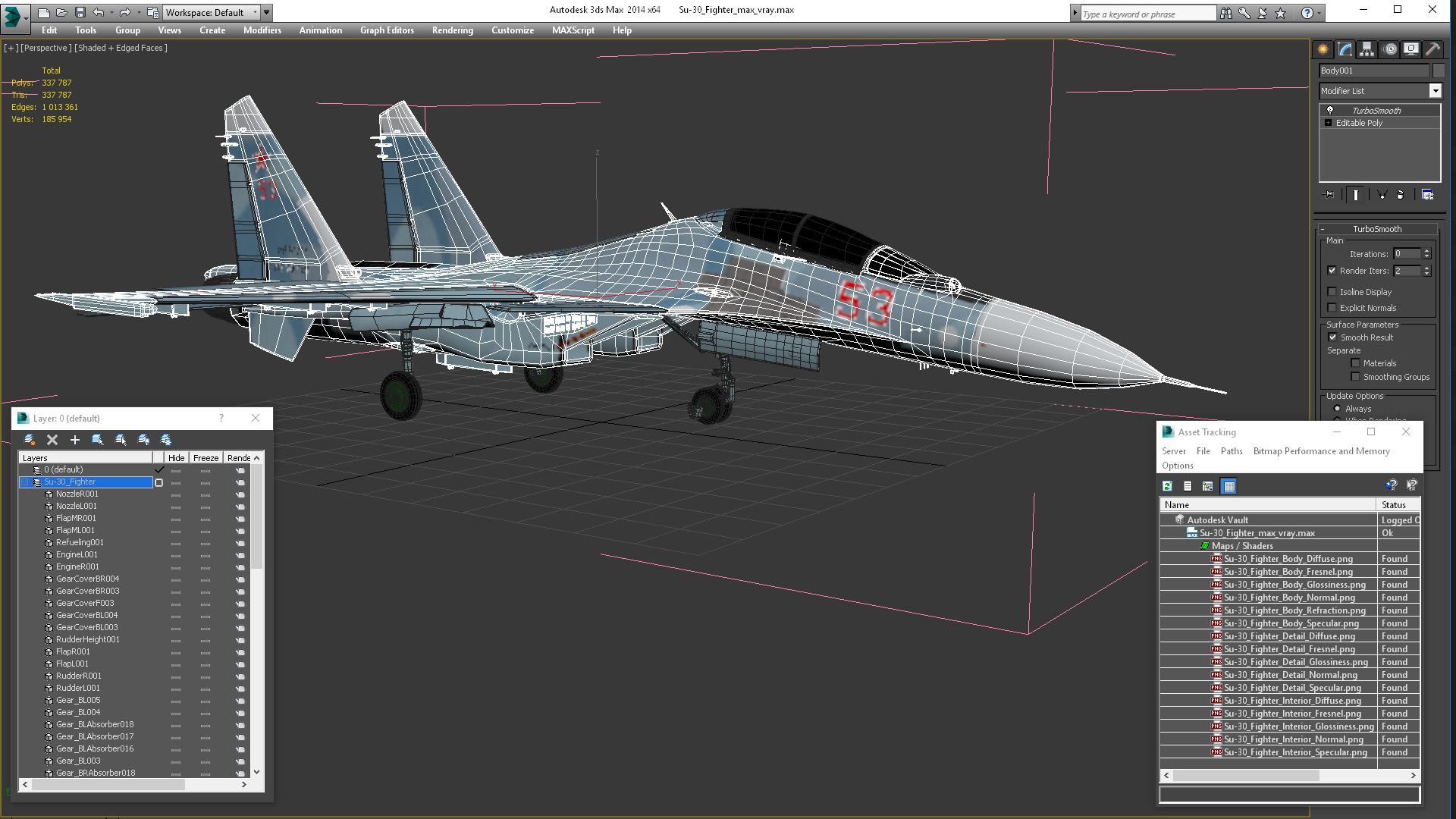The image size is (1456, 819).
Task: Click Table View icon in Asset Tracking
Action: point(1229,486)
